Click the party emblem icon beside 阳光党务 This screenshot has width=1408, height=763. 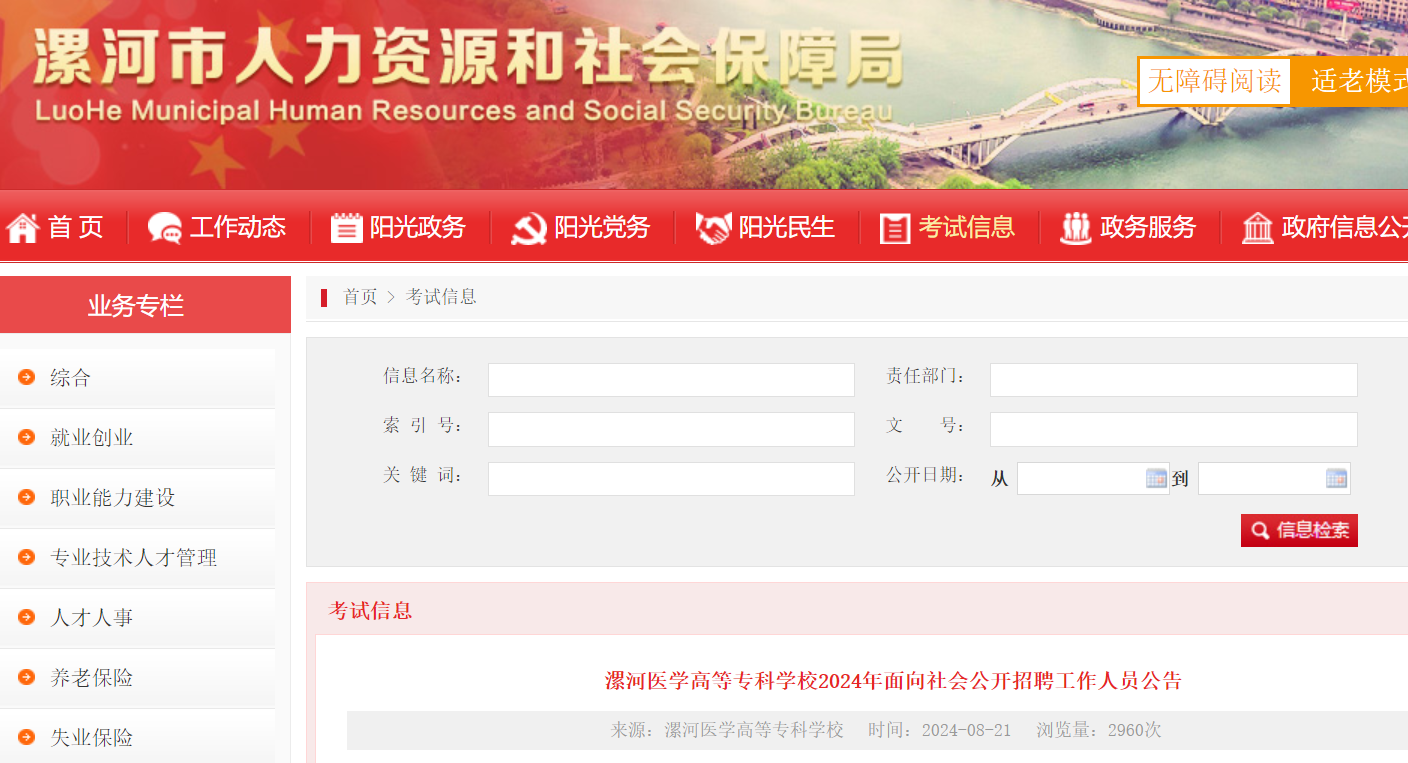pyautogui.click(x=529, y=228)
